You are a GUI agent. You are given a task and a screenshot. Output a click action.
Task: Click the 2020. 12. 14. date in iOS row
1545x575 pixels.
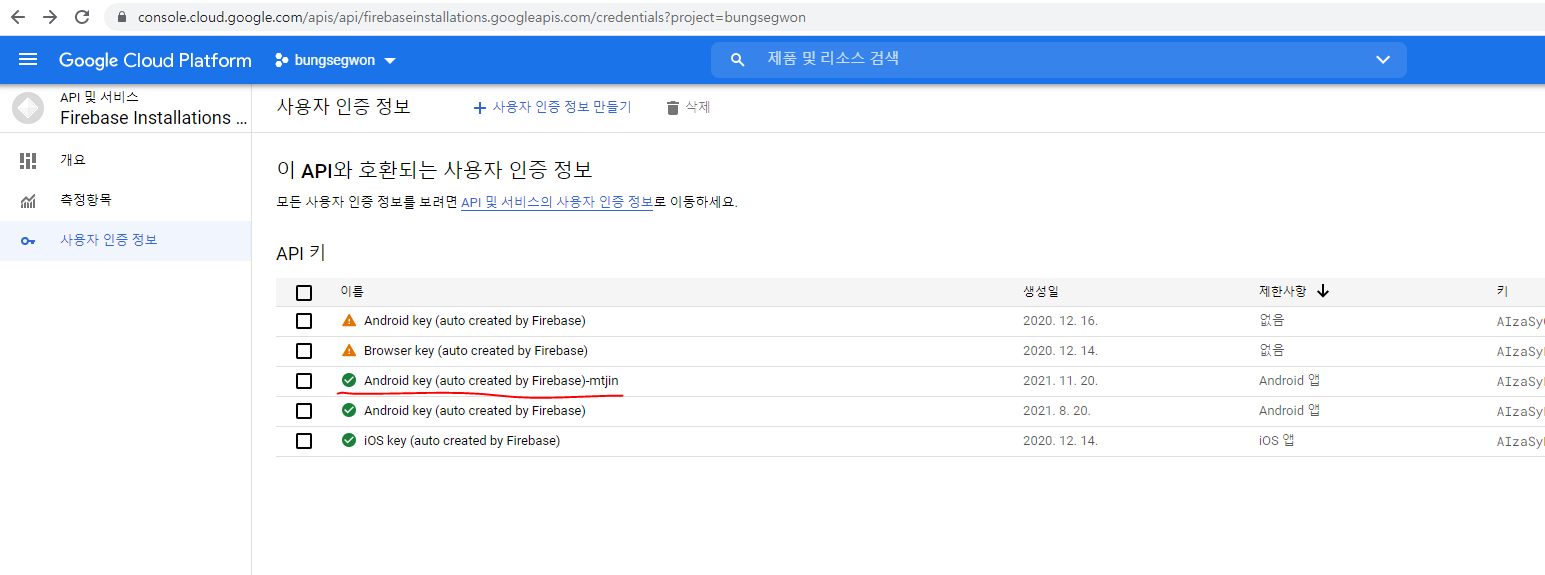1061,441
